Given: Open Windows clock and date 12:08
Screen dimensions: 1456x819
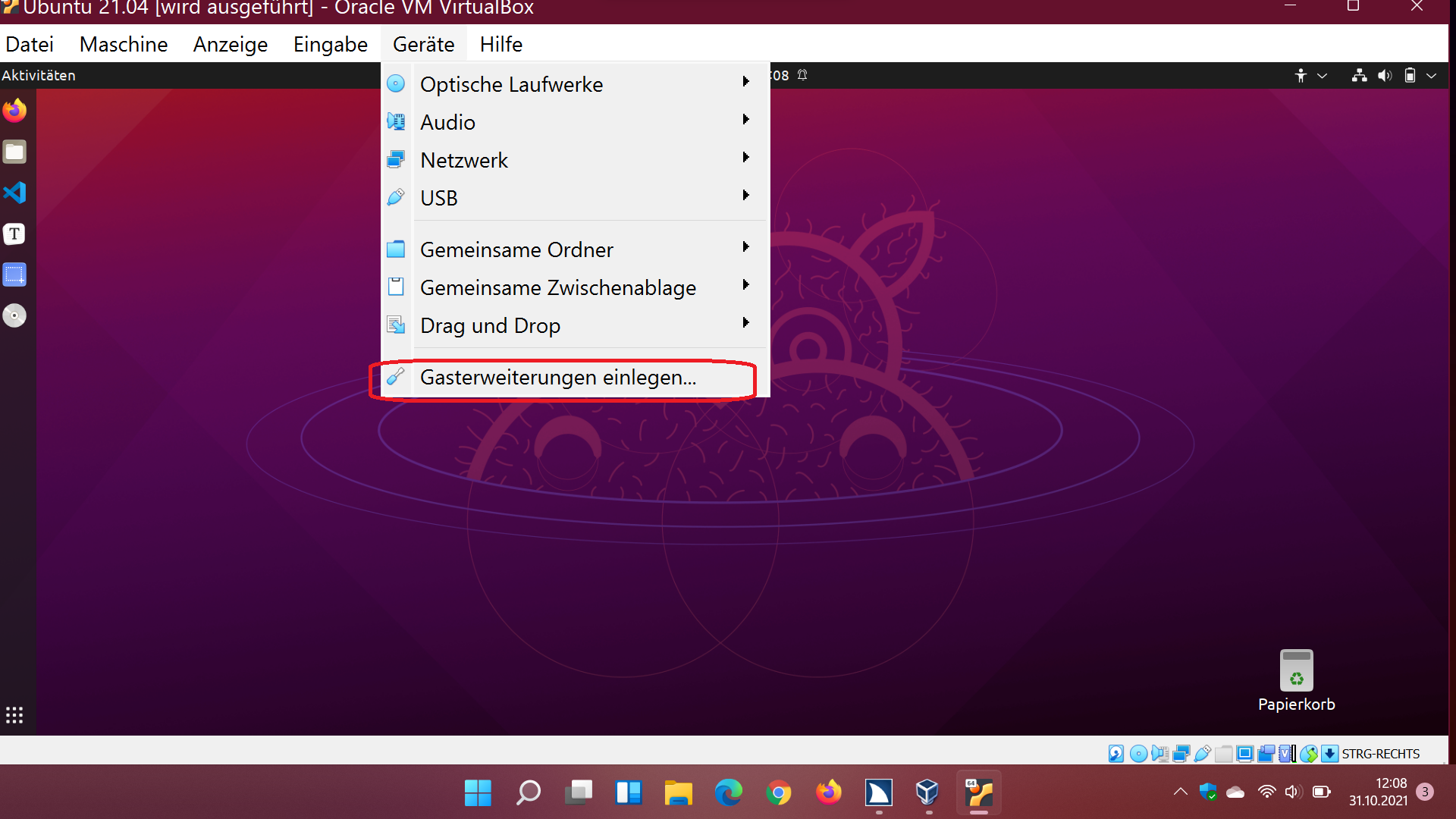Looking at the screenshot, I should 1378,792.
